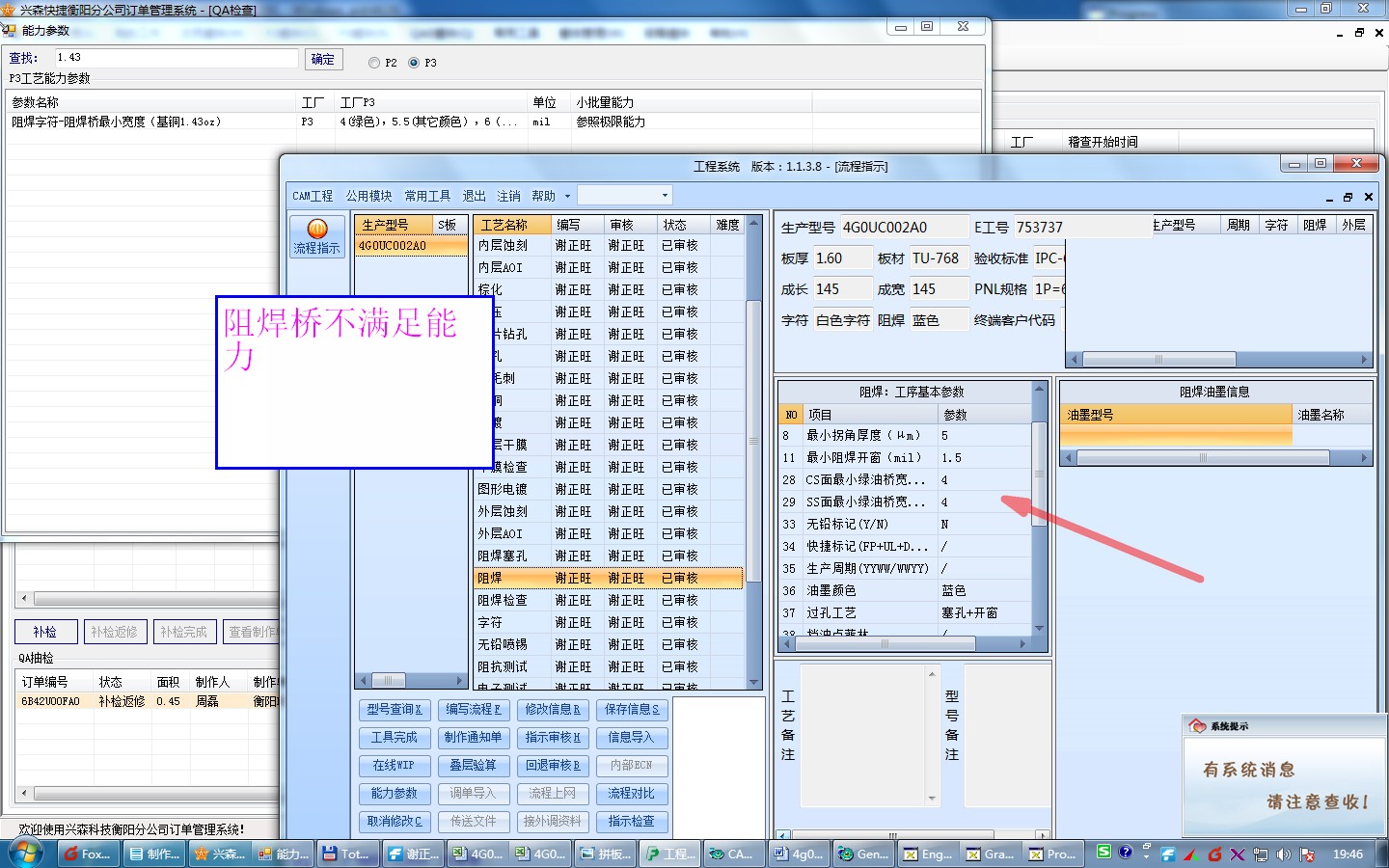The height and width of the screenshot is (868, 1389).
Task: Click the 查找 search input field
Action: (176, 58)
